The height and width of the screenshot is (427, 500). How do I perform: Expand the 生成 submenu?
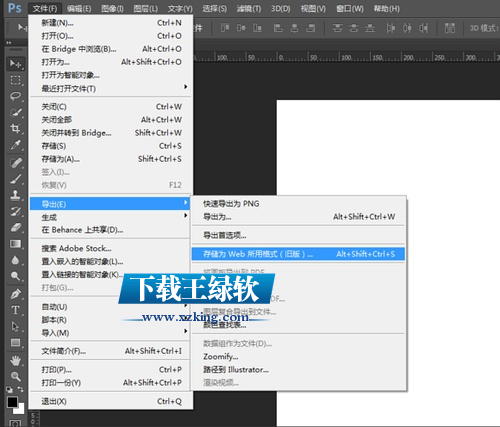tap(111, 217)
